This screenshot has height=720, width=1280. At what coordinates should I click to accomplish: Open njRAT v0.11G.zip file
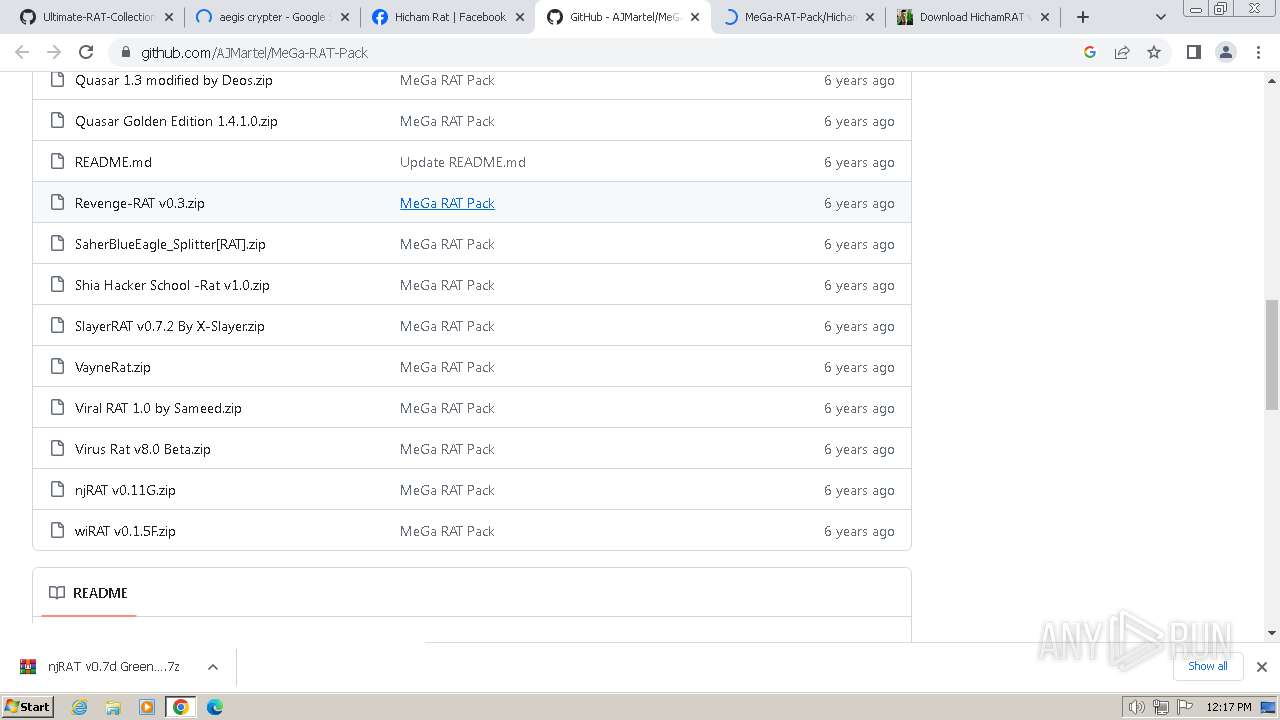(x=125, y=490)
